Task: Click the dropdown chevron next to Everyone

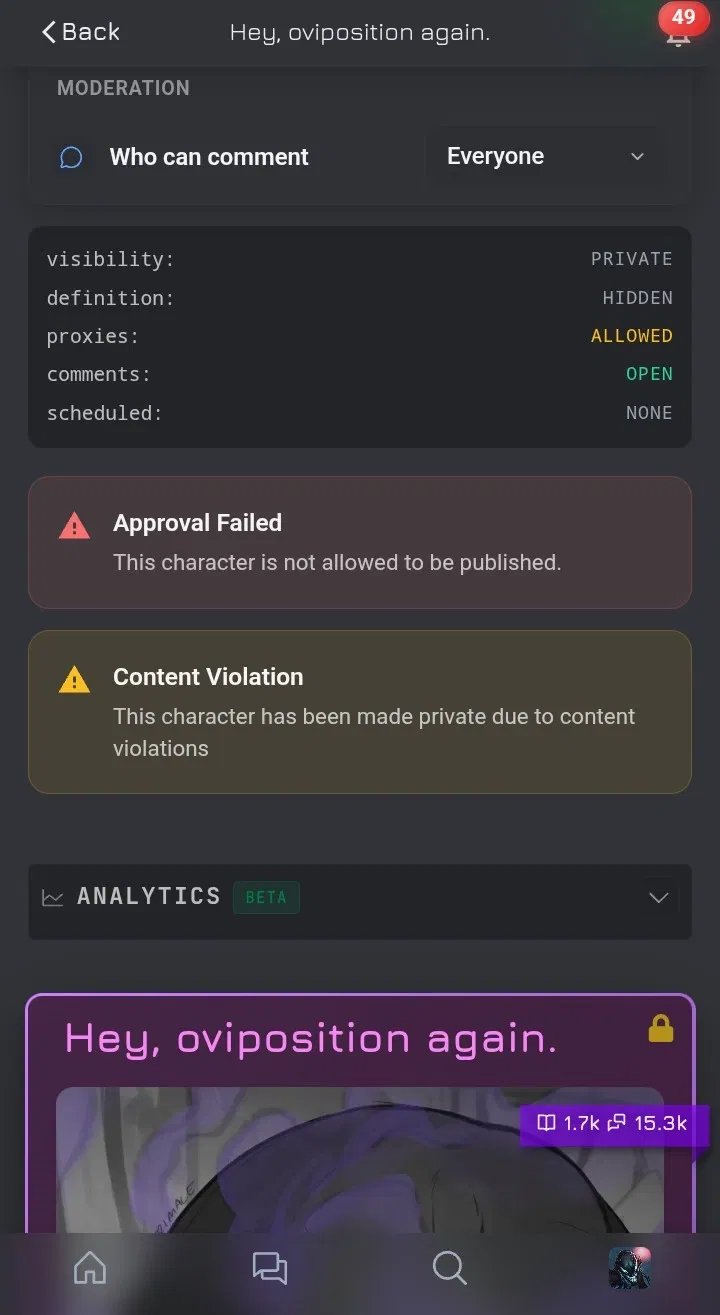Action: point(637,157)
